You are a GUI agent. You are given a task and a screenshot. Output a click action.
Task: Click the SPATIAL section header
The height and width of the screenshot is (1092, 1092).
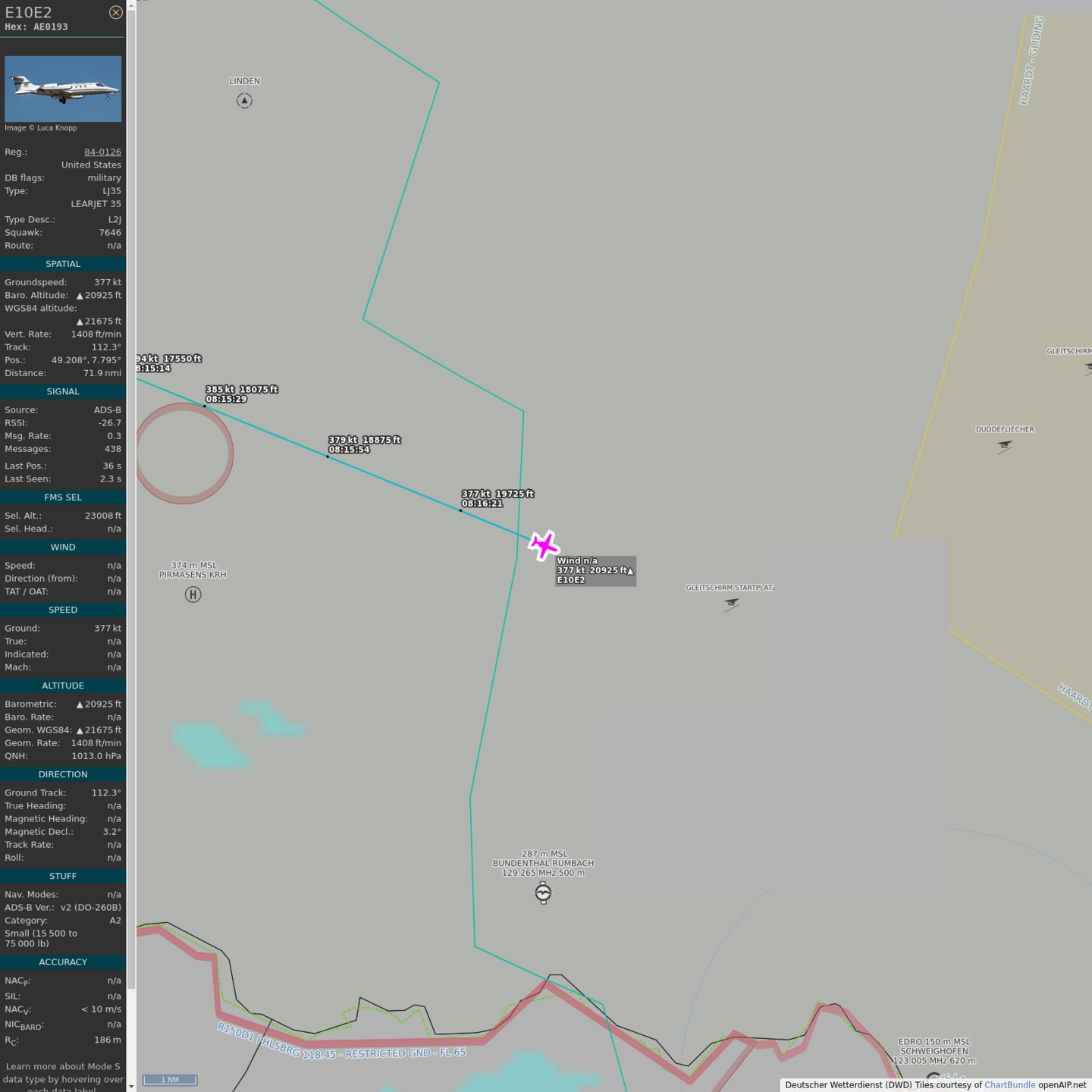pyautogui.click(x=63, y=264)
